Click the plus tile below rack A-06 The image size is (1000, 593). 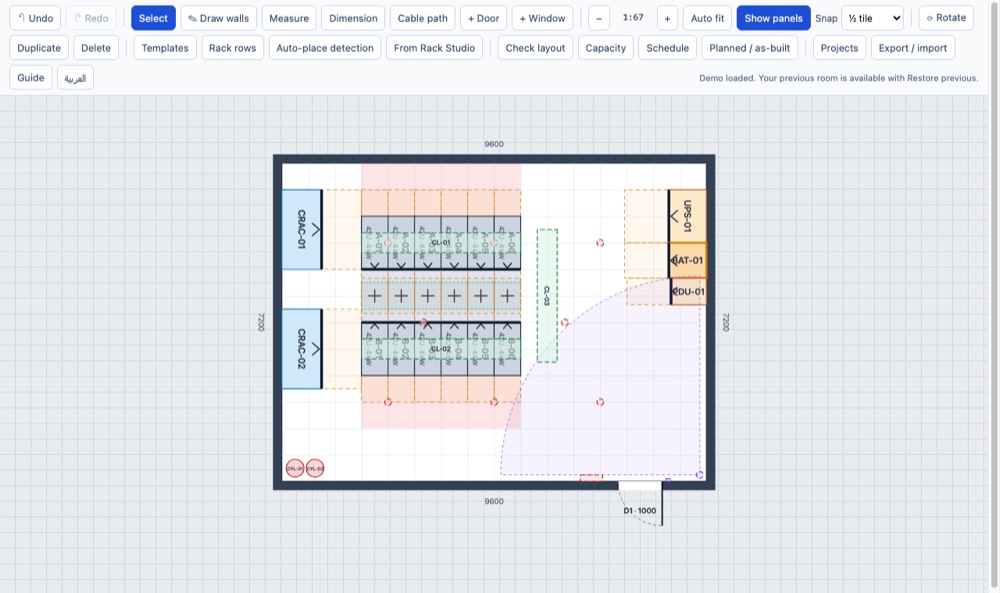(x=508, y=296)
